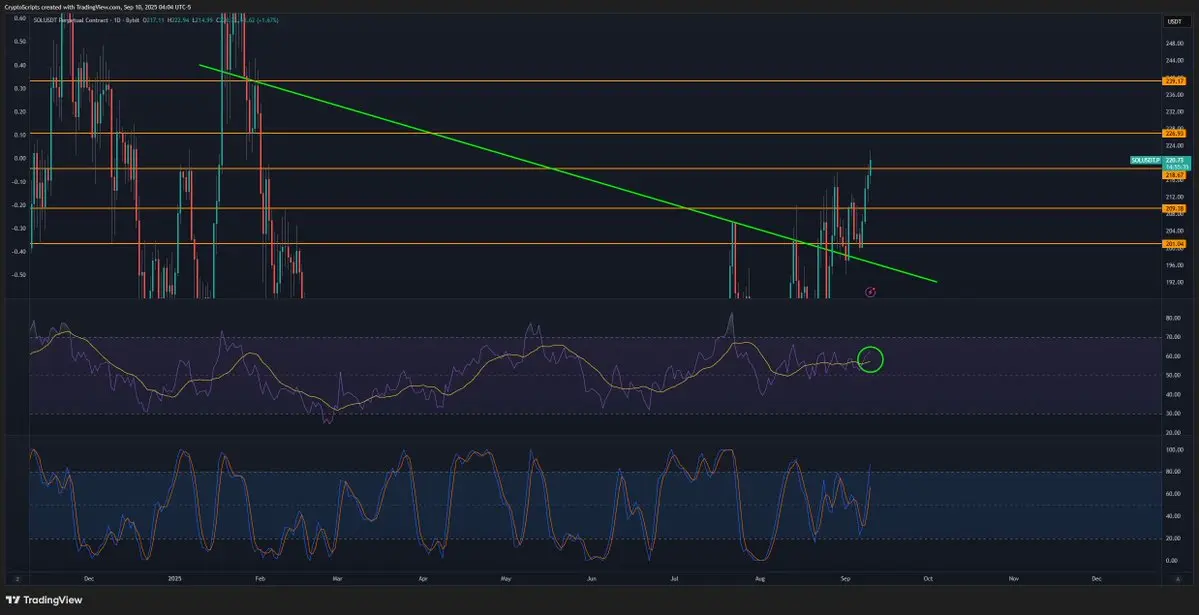Viewport: 1199px width, 615px height.
Task: Click the 192.00 price scale value
Action: click(x=1174, y=281)
